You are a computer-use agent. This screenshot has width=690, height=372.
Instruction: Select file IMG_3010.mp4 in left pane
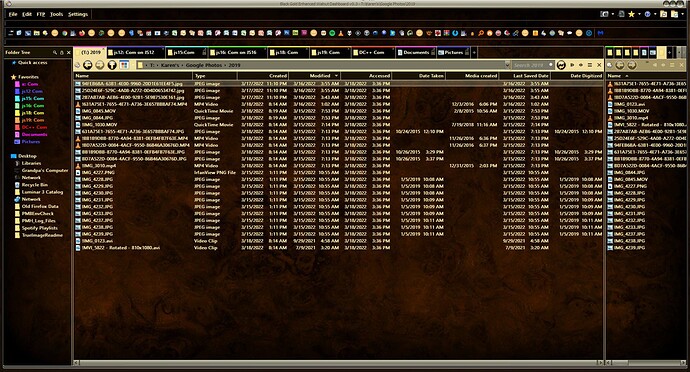[99, 166]
